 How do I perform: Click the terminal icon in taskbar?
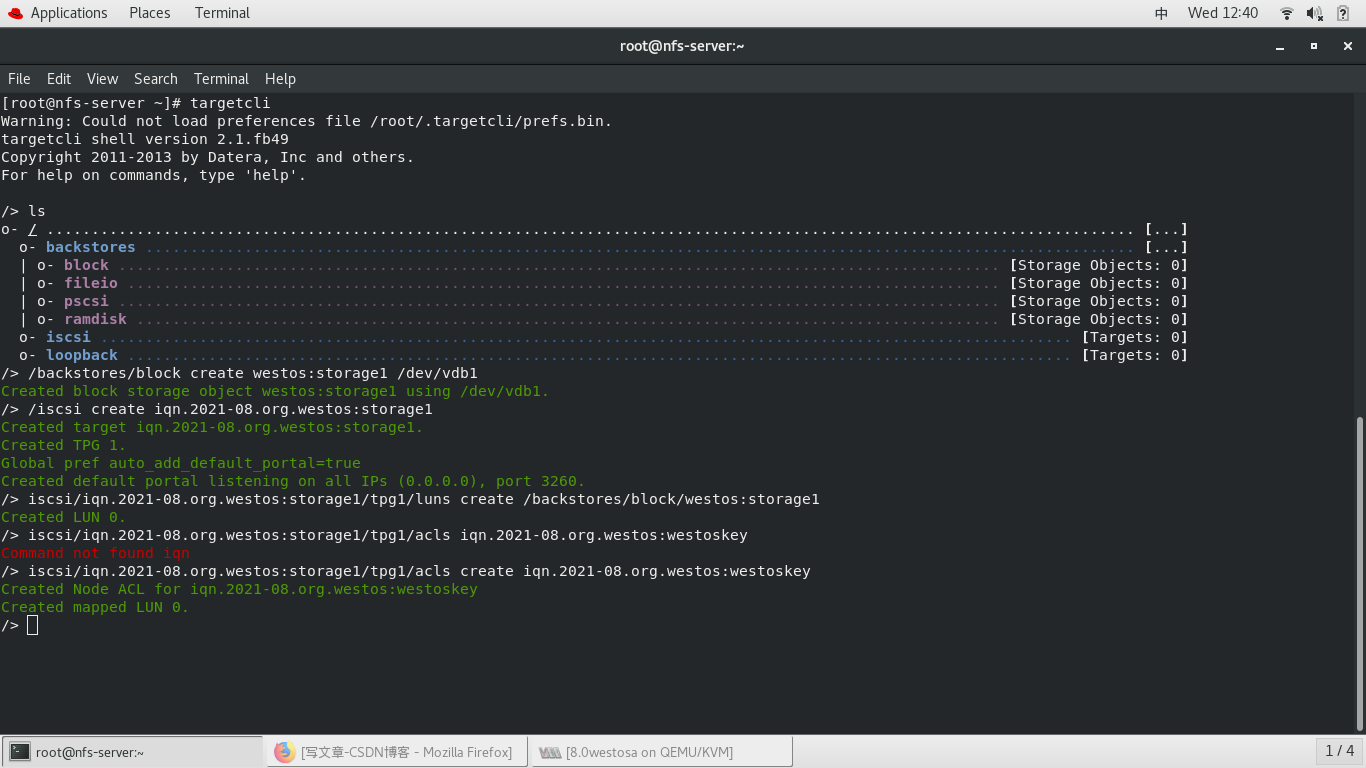click(20, 752)
